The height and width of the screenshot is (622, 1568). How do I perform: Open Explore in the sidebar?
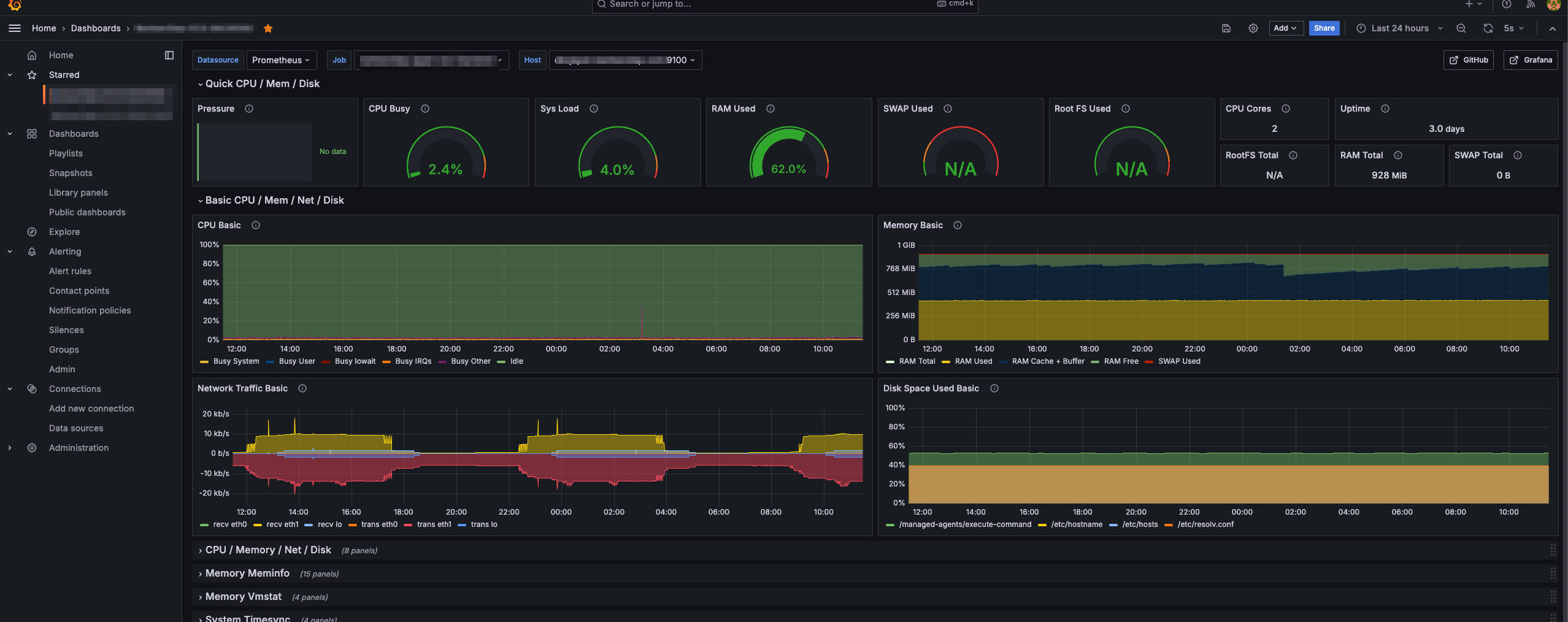64,232
